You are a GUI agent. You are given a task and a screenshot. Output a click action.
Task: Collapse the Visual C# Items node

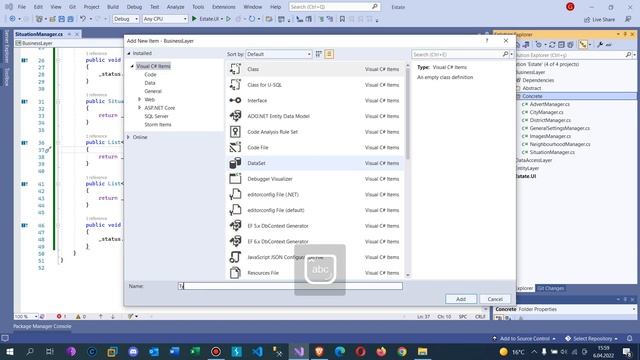(x=132, y=66)
